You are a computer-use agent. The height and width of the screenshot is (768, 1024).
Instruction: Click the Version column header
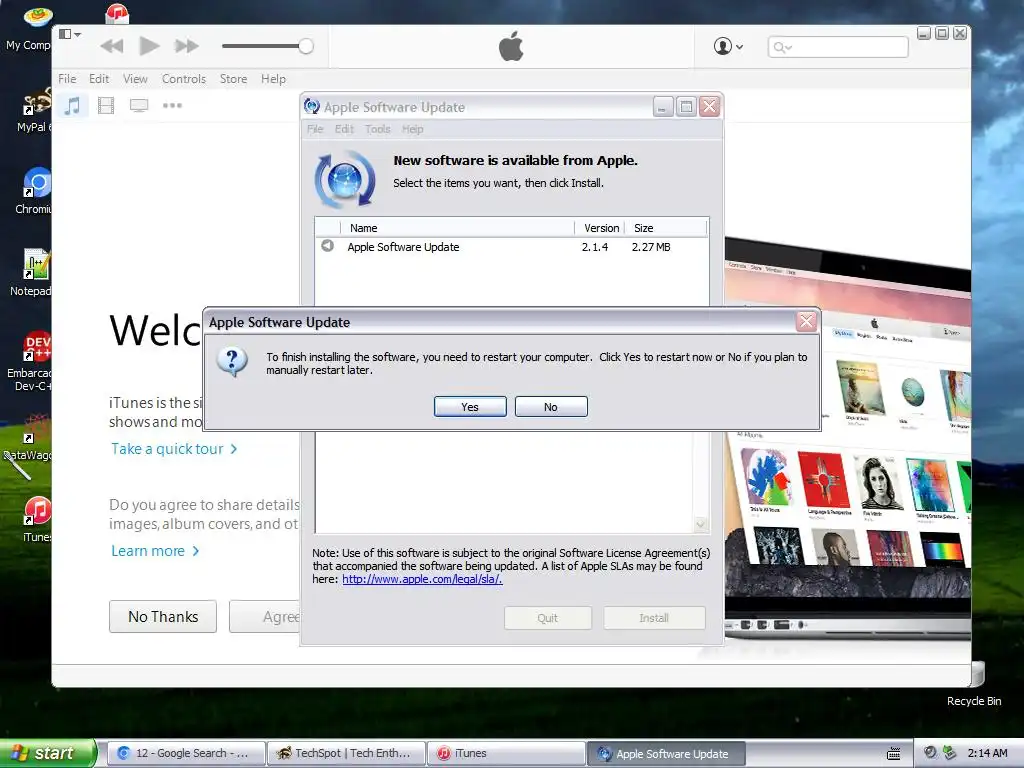tap(601, 228)
